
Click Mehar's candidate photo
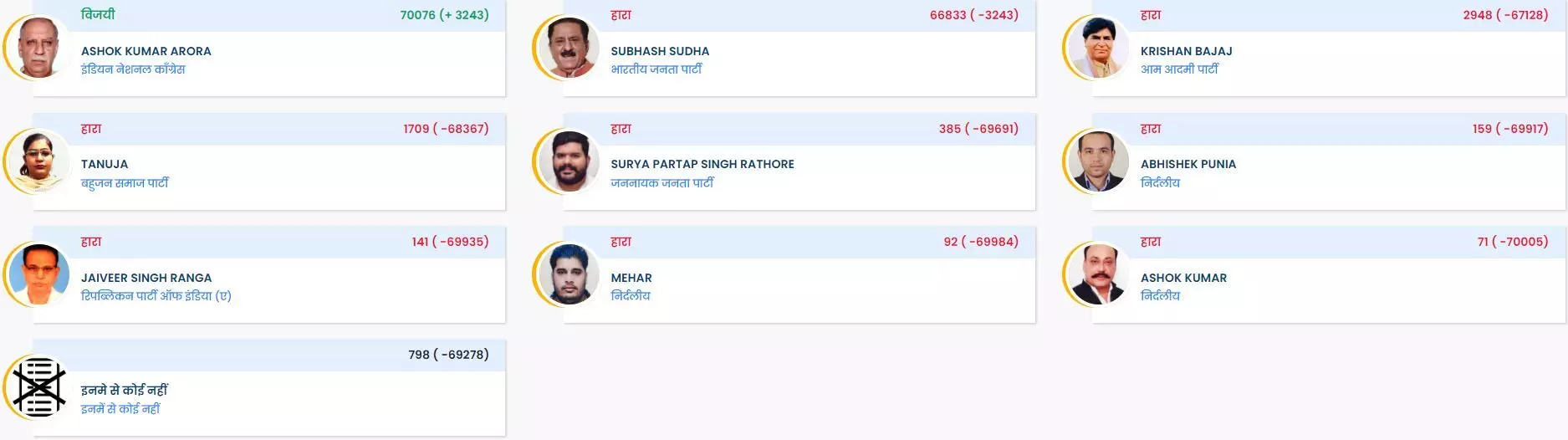click(x=569, y=274)
